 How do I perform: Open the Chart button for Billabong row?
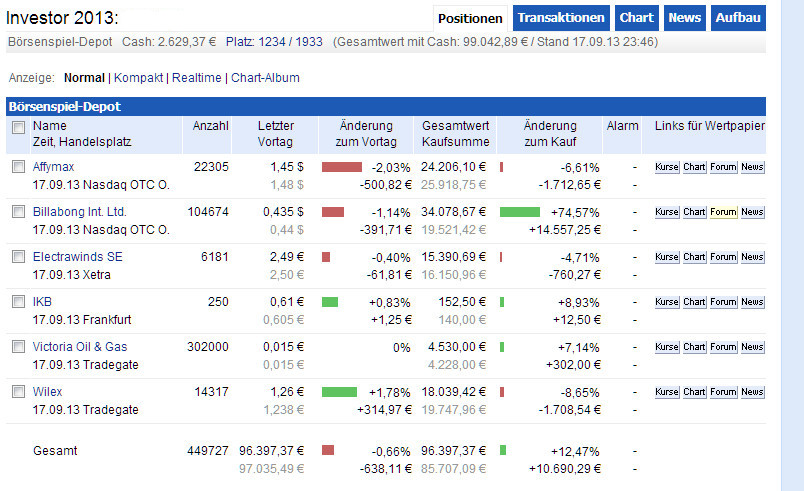coord(694,212)
